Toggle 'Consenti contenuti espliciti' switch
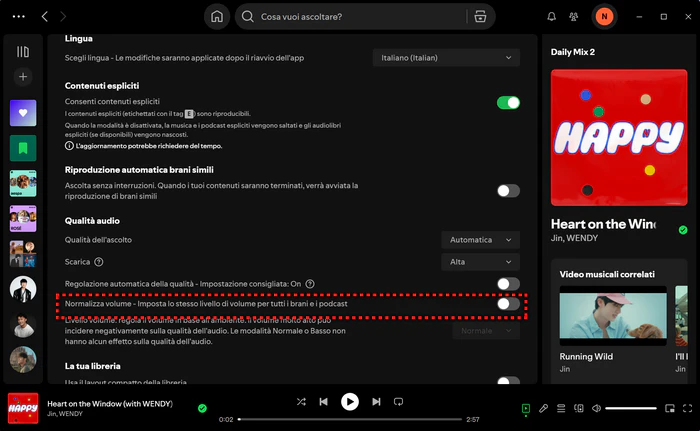Image resolution: width=700 pixels, height=431 pixels. tap(508, 103)
